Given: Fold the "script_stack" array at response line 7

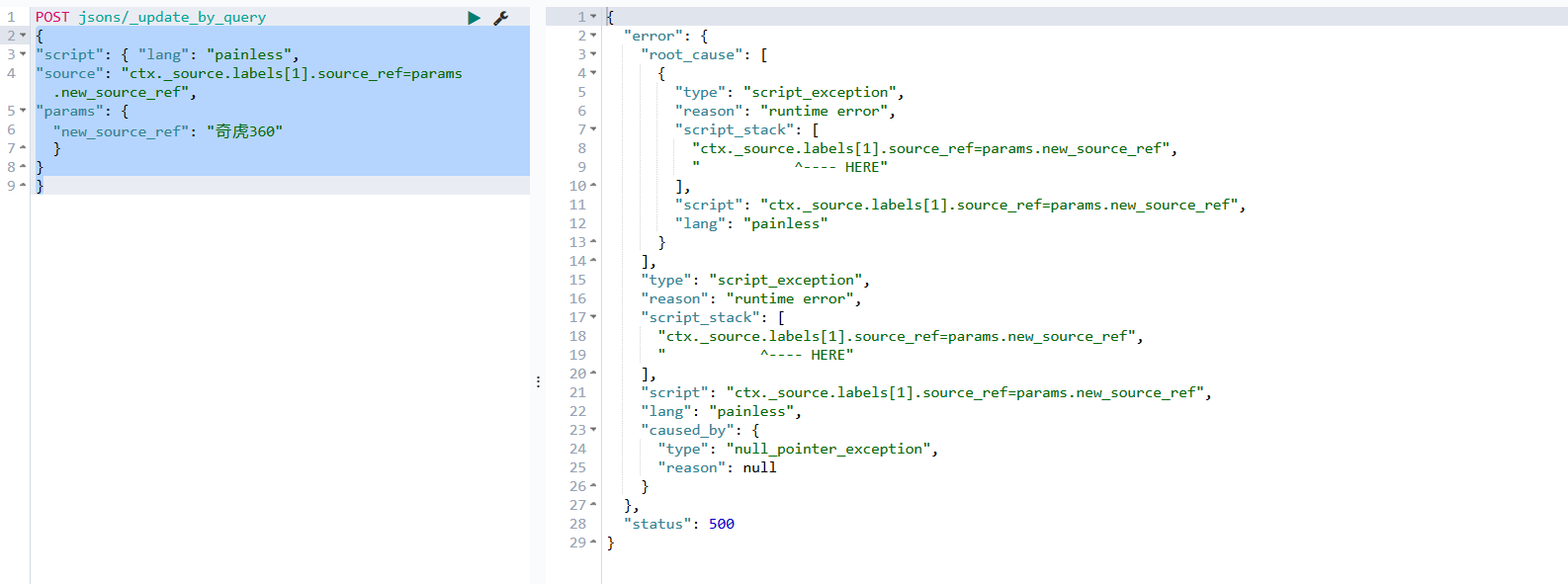Looking at the screenshot, I should [x=593, y=129].
